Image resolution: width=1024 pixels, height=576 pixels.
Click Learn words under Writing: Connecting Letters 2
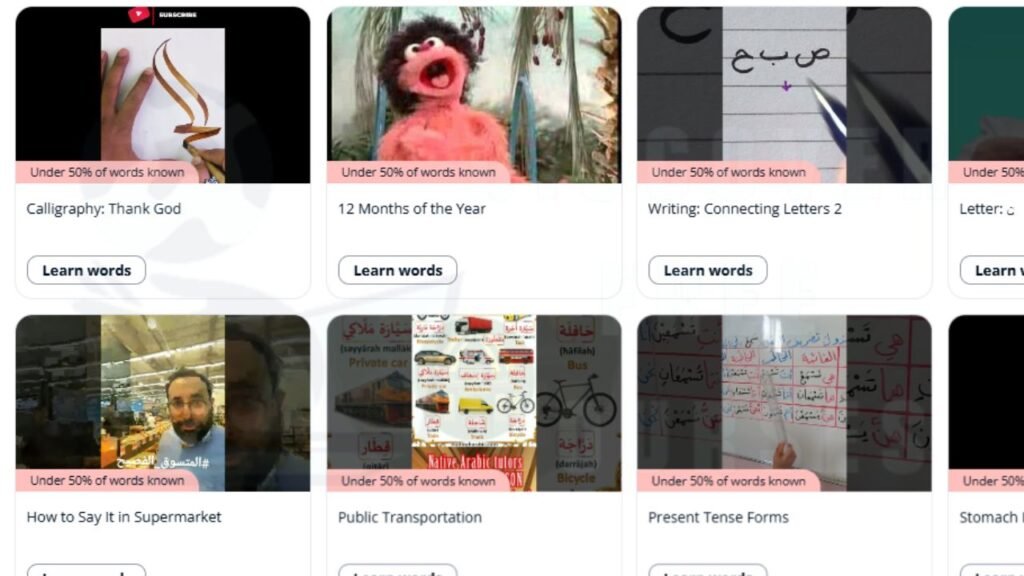click(708, 270)
